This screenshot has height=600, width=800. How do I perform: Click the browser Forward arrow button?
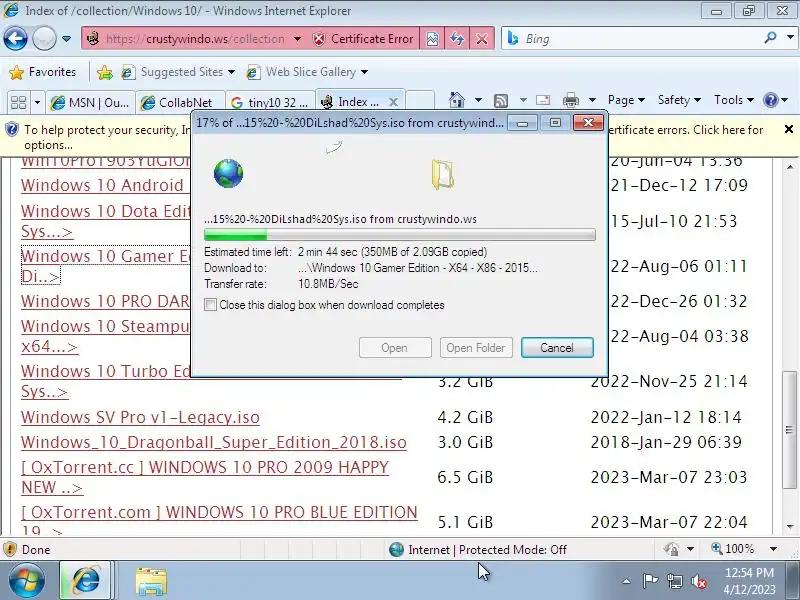[x=44, y=38]
